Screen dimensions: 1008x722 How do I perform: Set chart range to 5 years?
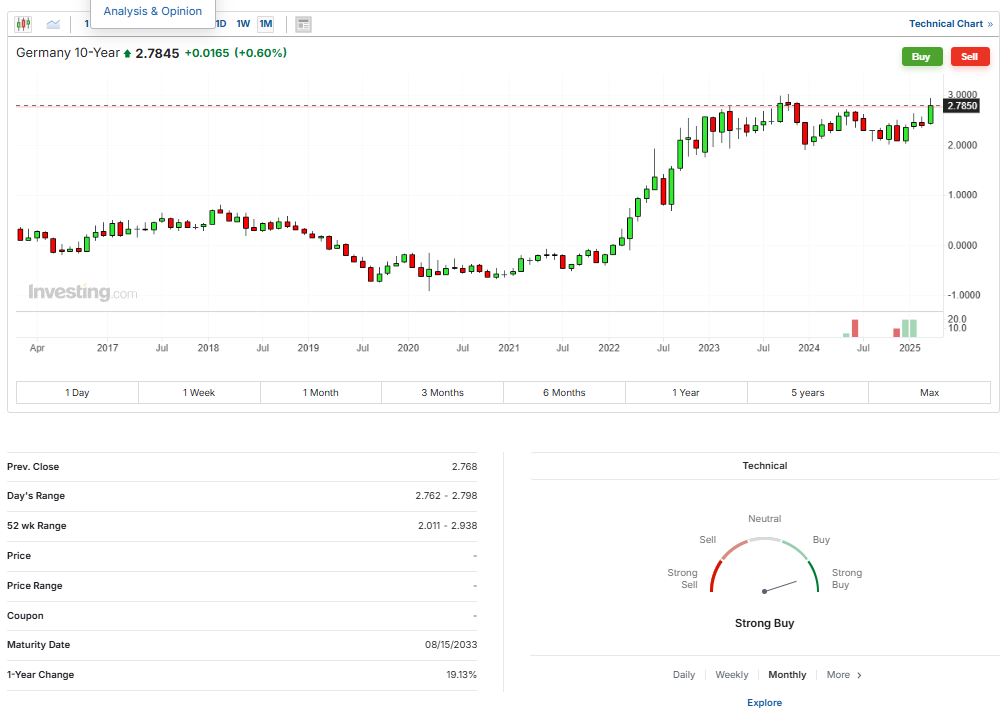(808, 393)
